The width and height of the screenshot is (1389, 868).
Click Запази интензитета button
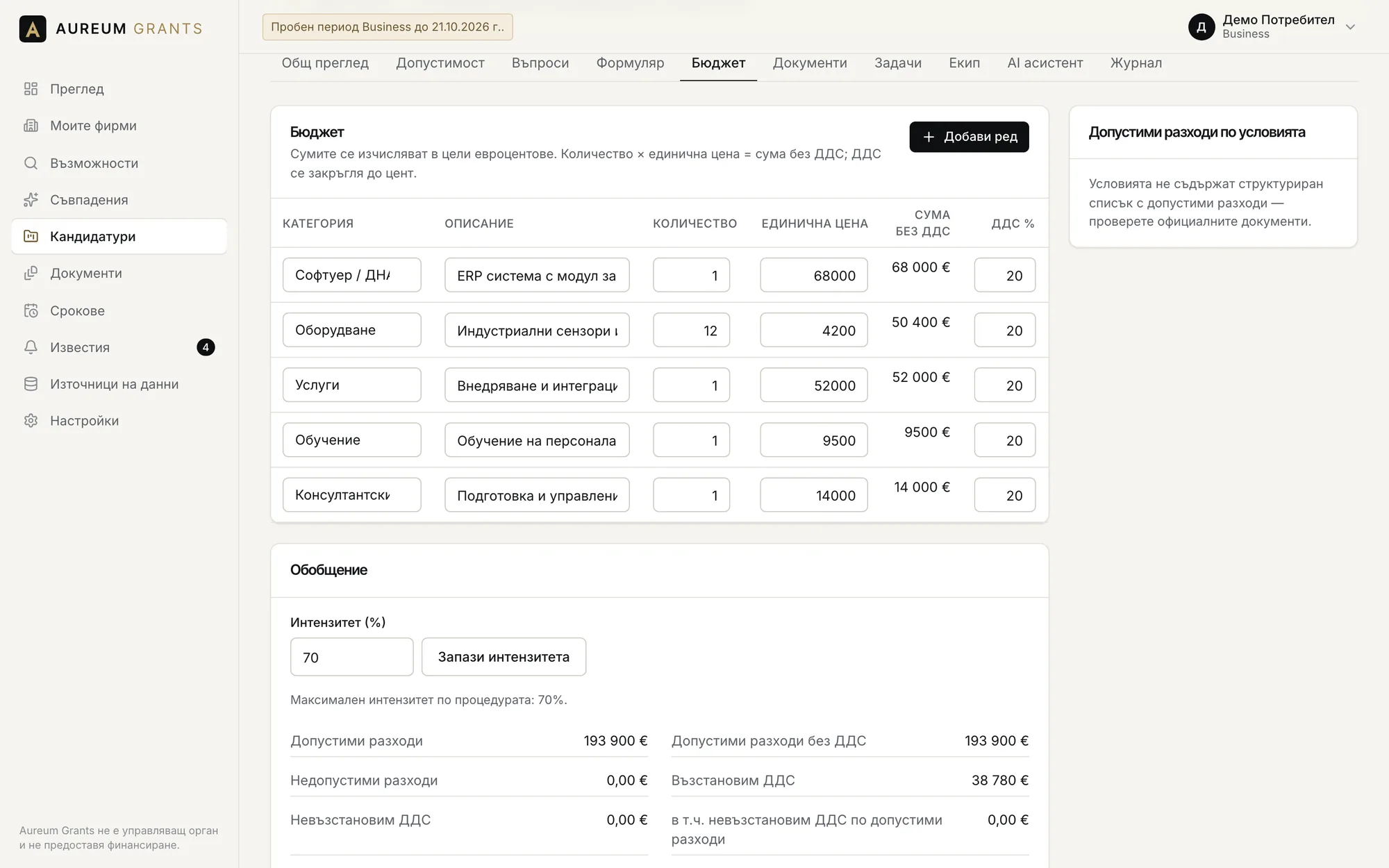504,657
